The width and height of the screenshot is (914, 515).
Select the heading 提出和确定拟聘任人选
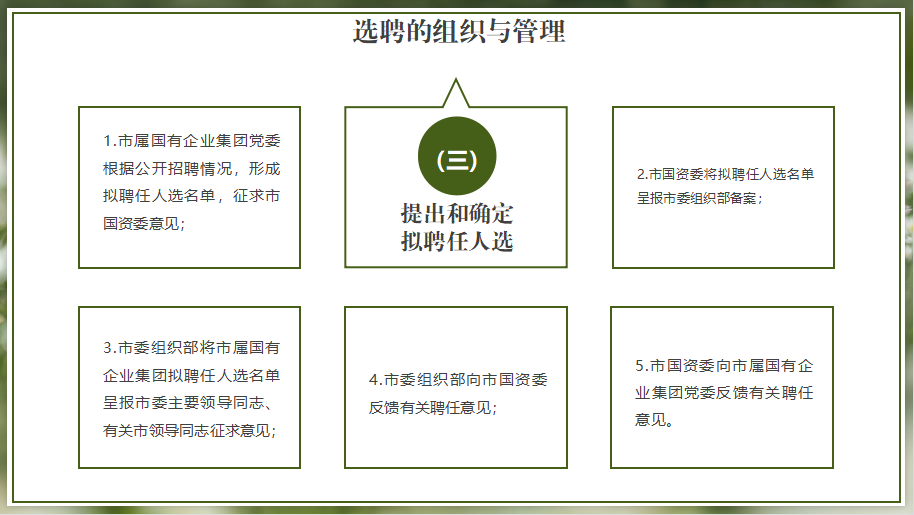[x=457, y=227]
